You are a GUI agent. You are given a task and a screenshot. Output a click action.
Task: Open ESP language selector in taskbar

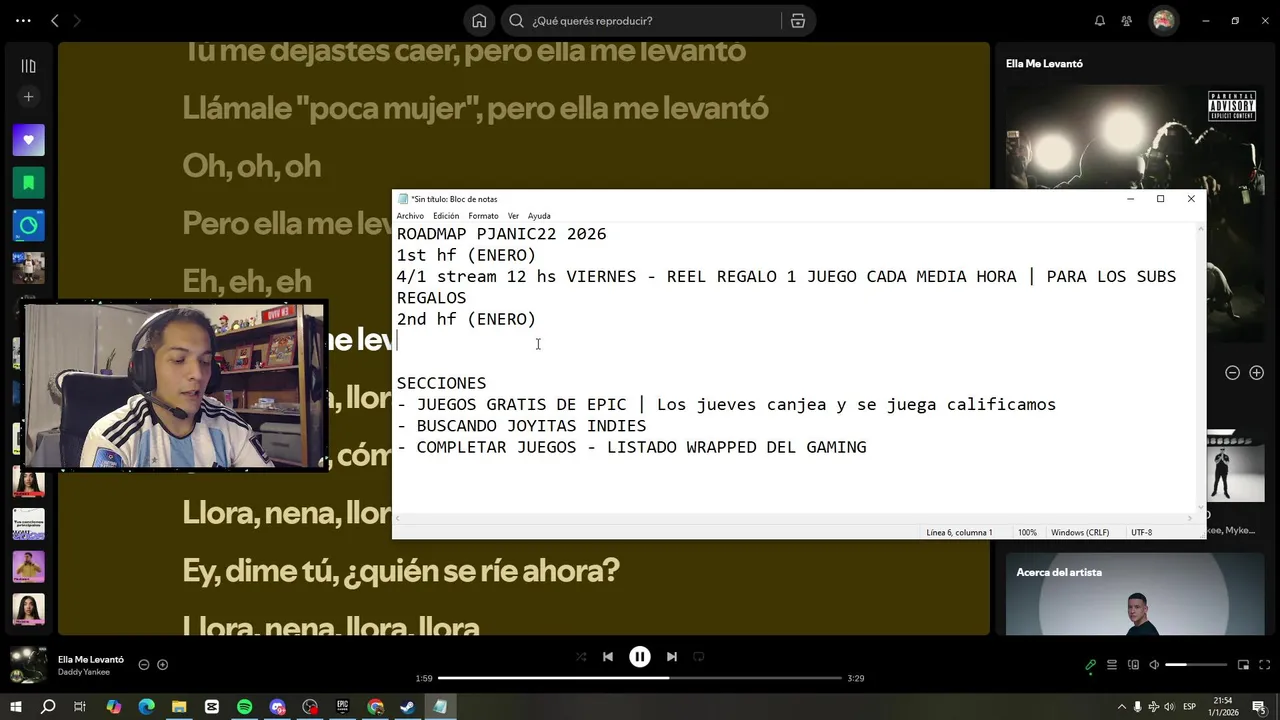tap(1190, 707)
